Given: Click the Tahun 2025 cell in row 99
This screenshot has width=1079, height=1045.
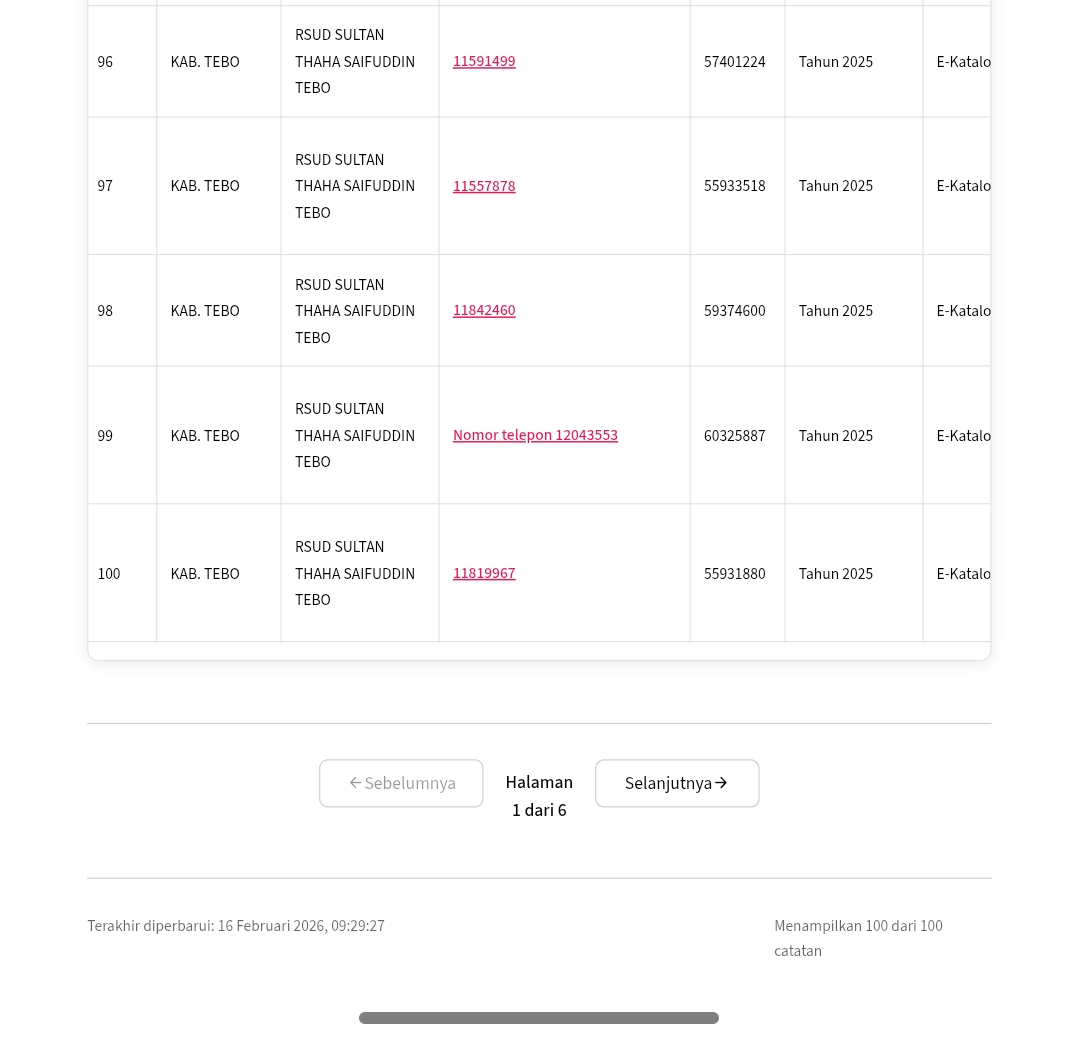Looking at the screenshot, I should (835, 435).
